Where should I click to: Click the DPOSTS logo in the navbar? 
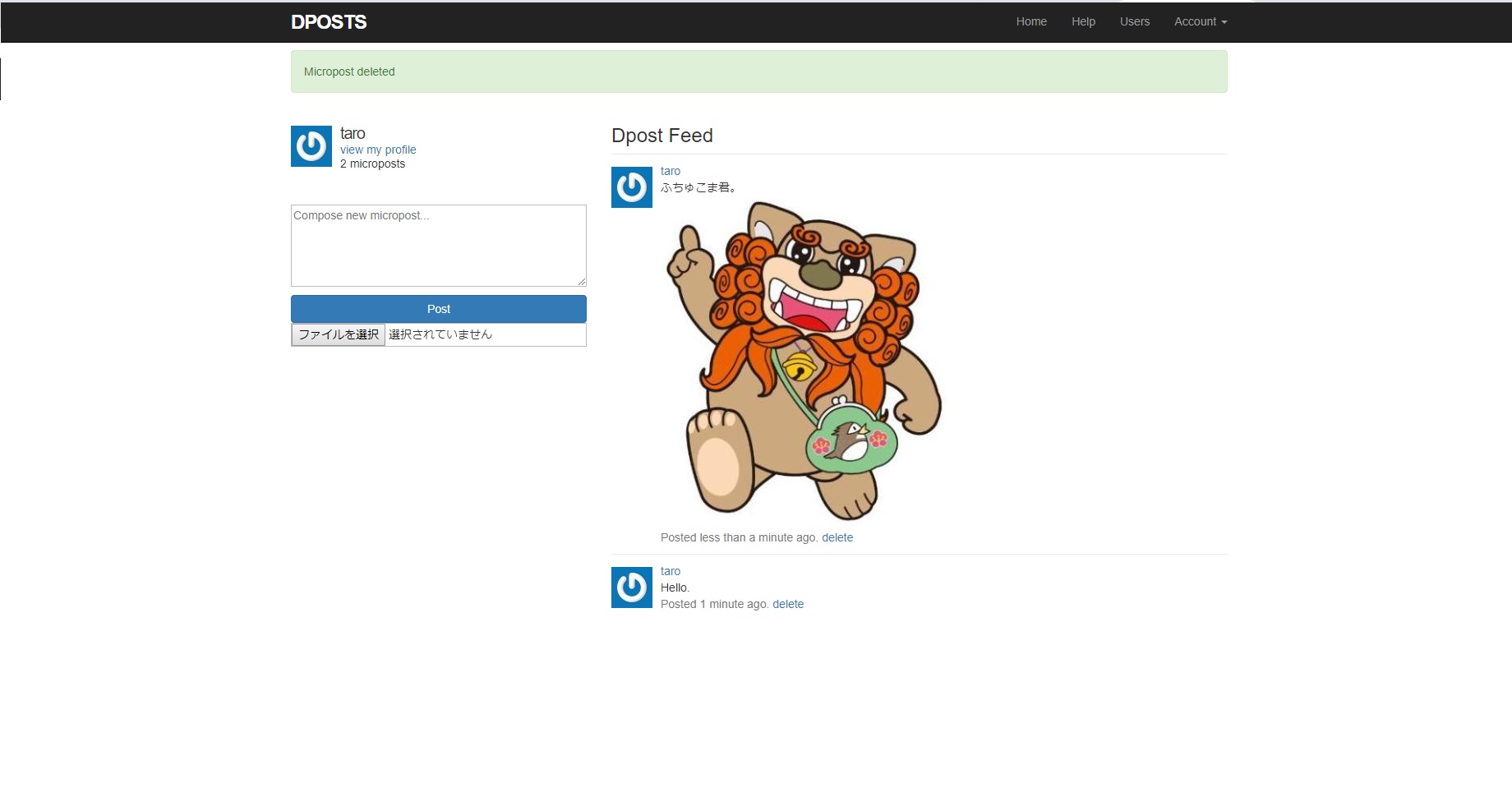click(329, 22)
